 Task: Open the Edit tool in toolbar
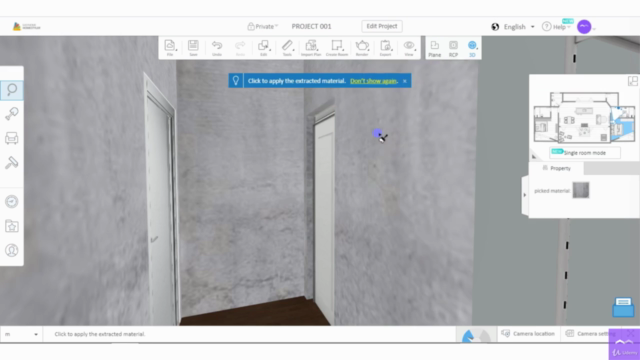click(x=264, y=48)
